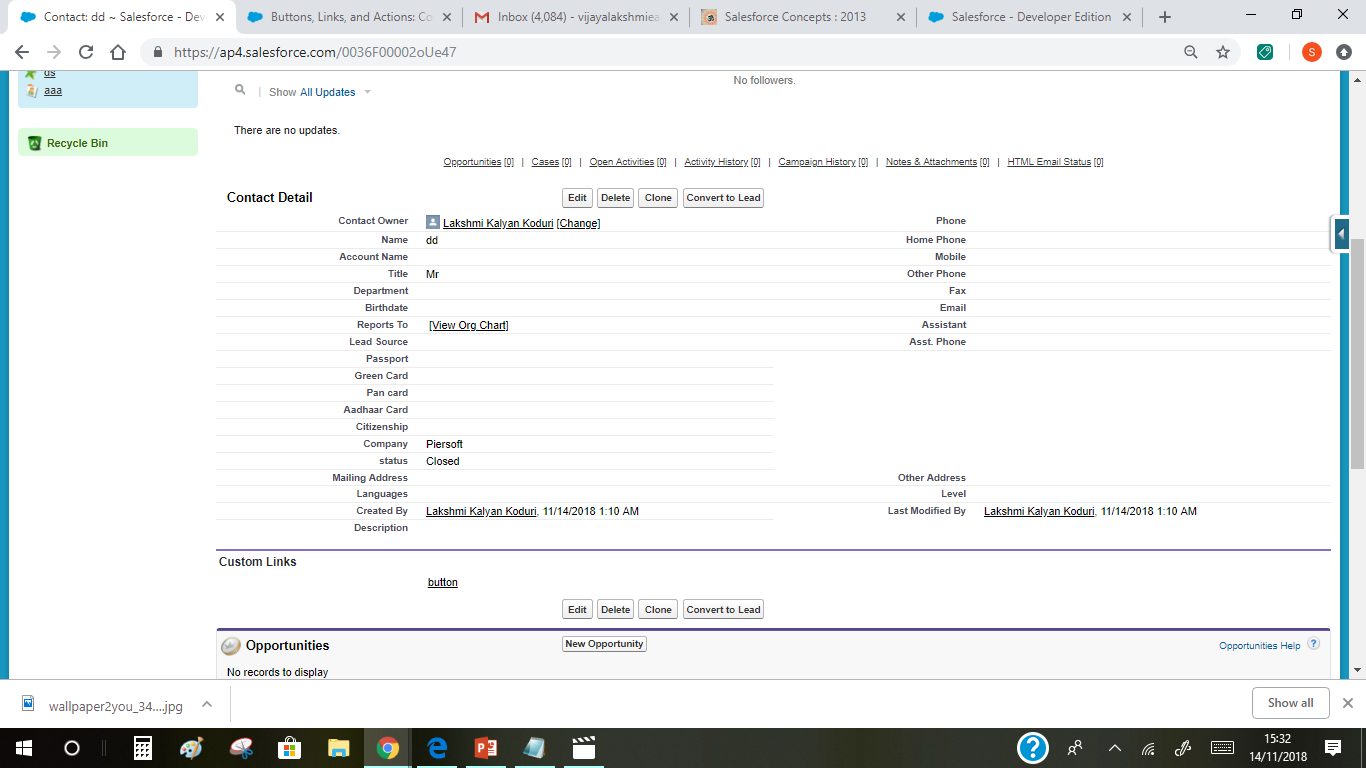Jump to Campaign History link
This screenshot has height=768, width=1366.
[x=817, y=162]
